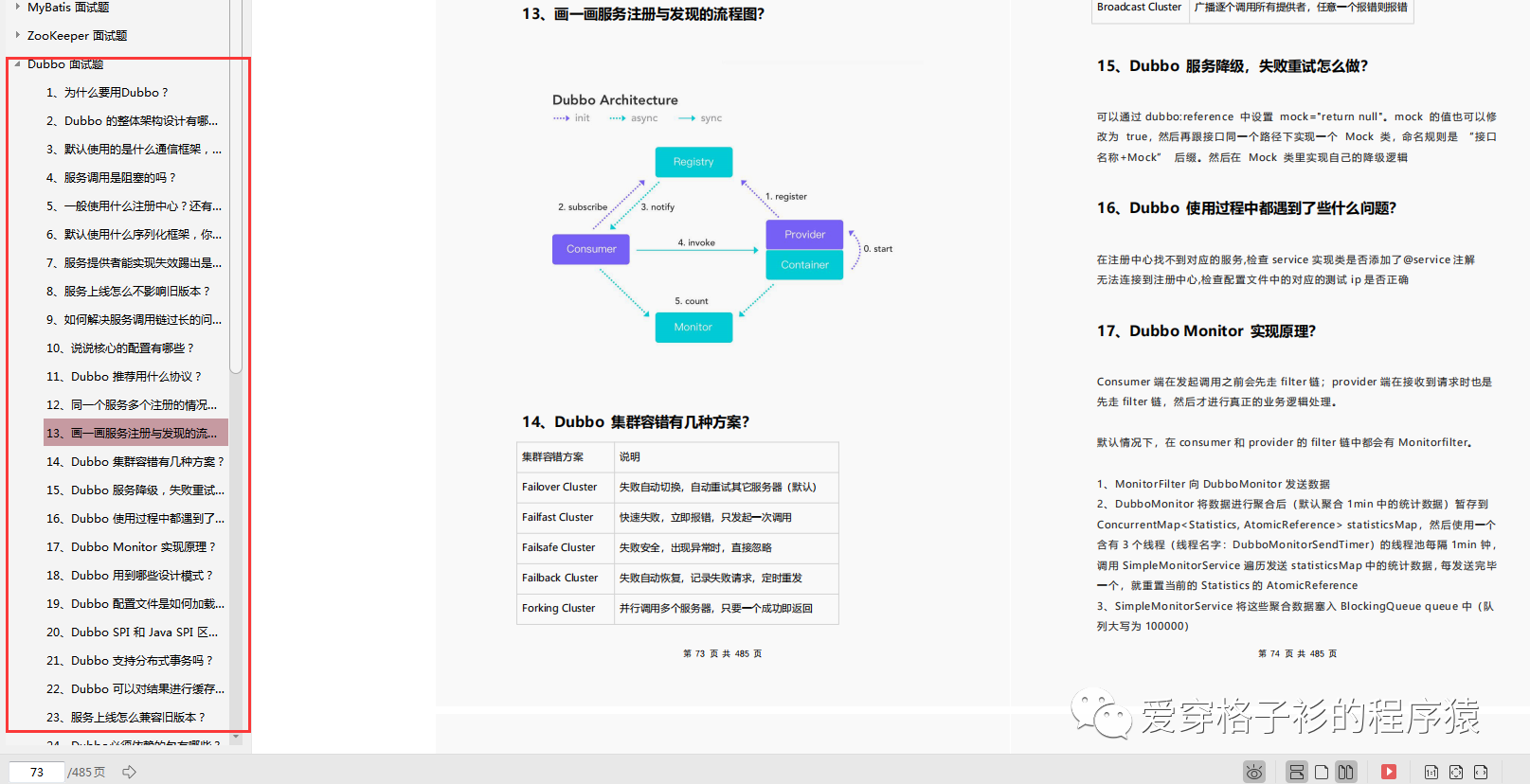1530x784 pixels.
Task: Click the Failfast Cluster table cell
Action: pyautogui.click(x=566, y=517)
